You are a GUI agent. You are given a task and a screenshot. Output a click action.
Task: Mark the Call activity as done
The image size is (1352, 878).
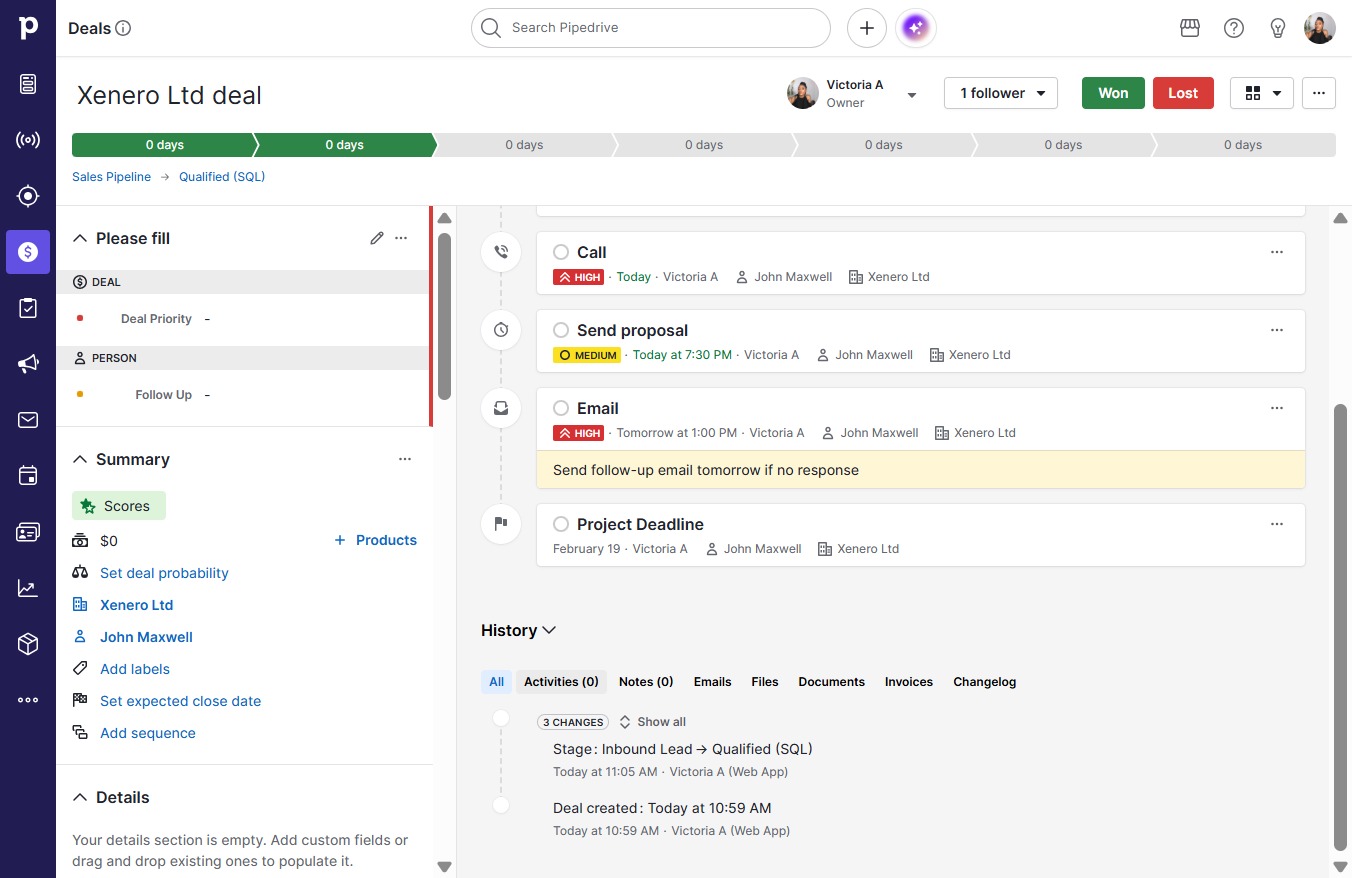click(561, 252)
